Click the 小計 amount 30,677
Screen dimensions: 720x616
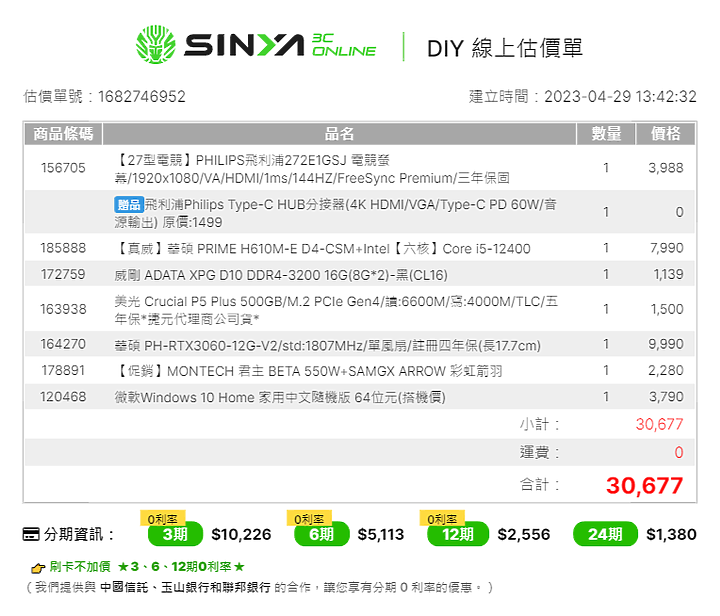pyautogui.click(x=659, y=424)
